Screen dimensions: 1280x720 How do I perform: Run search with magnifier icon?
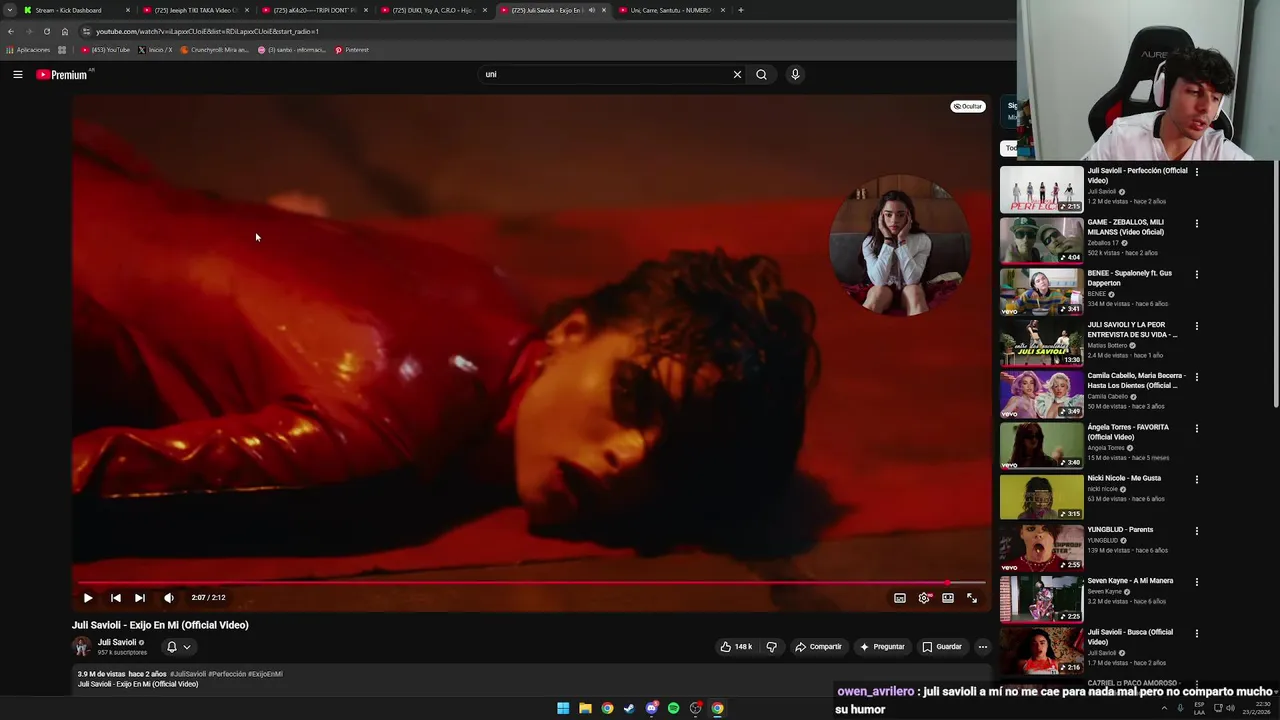click(x=761, y=74)
